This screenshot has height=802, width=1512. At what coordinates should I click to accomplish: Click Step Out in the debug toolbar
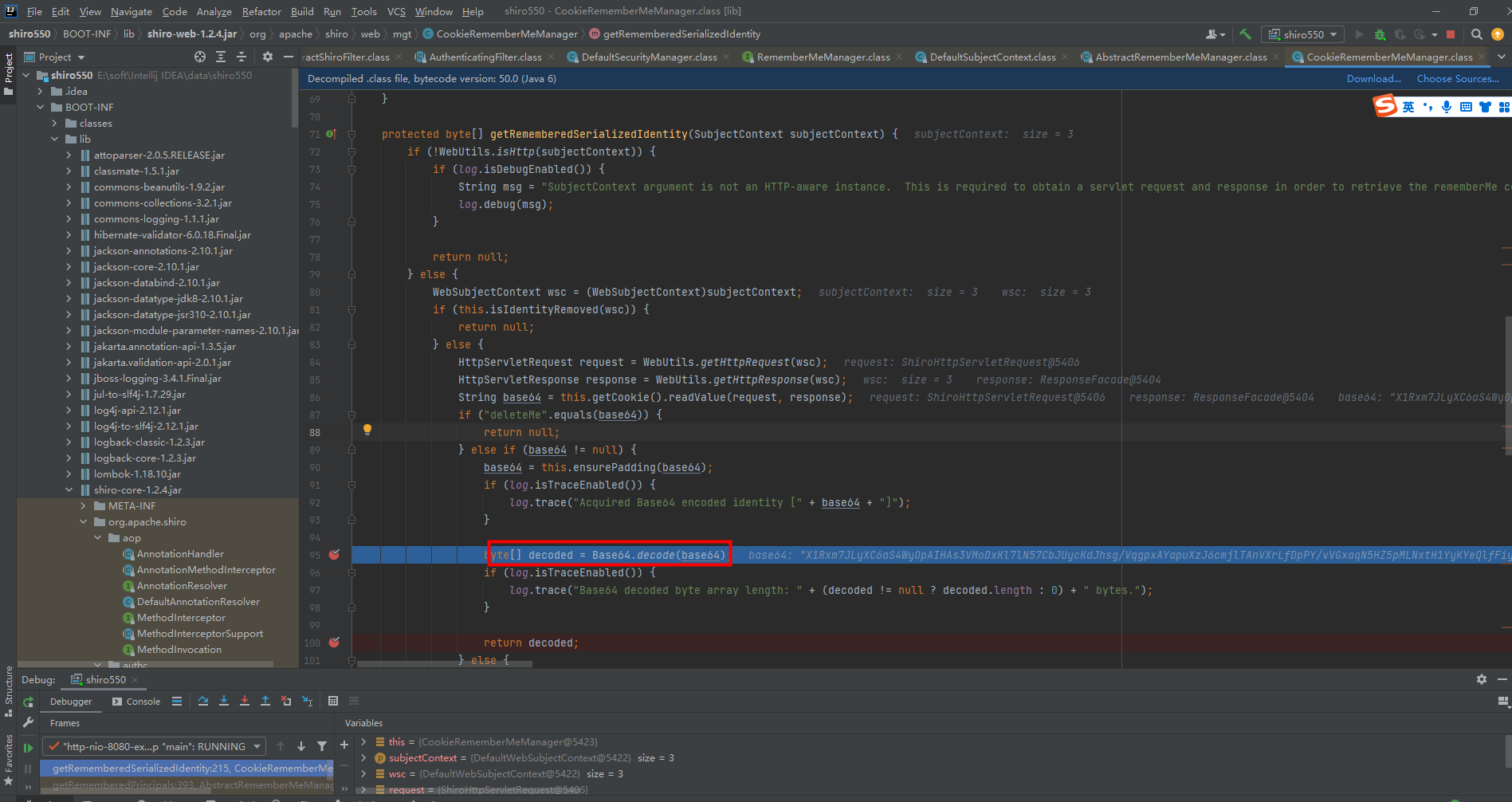coord(265,701)
